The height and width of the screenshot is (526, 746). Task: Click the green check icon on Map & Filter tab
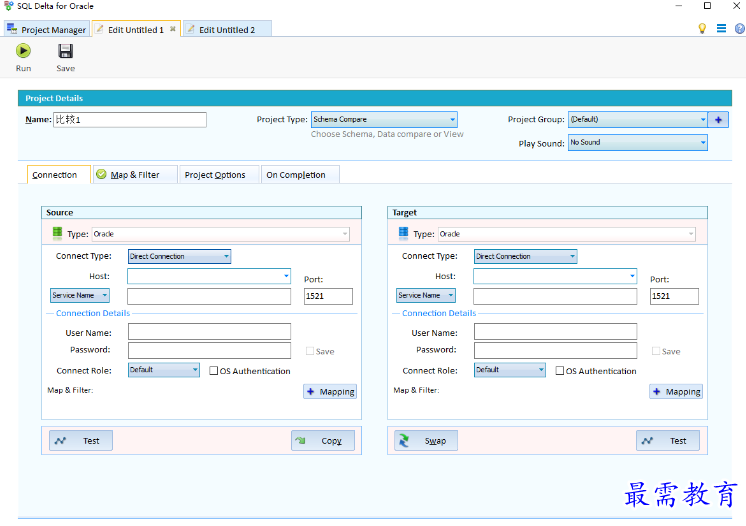[101, 174]
